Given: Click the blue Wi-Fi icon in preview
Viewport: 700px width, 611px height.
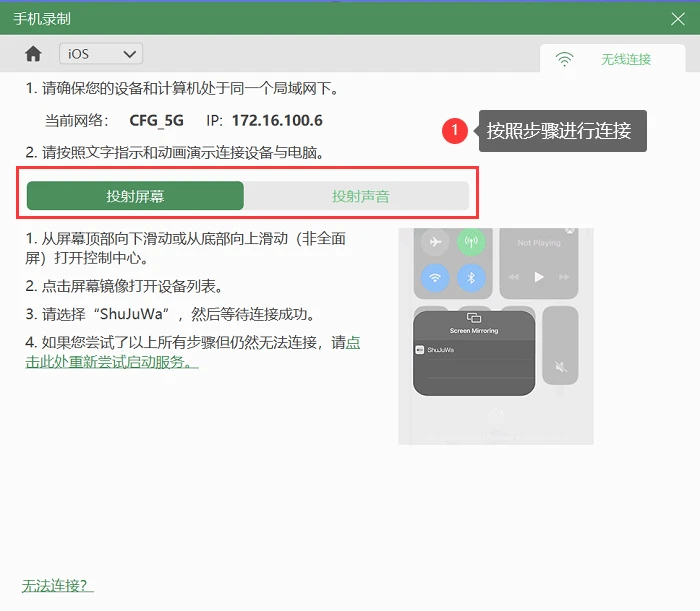Looking at the screenshot, I should point(435,278).
